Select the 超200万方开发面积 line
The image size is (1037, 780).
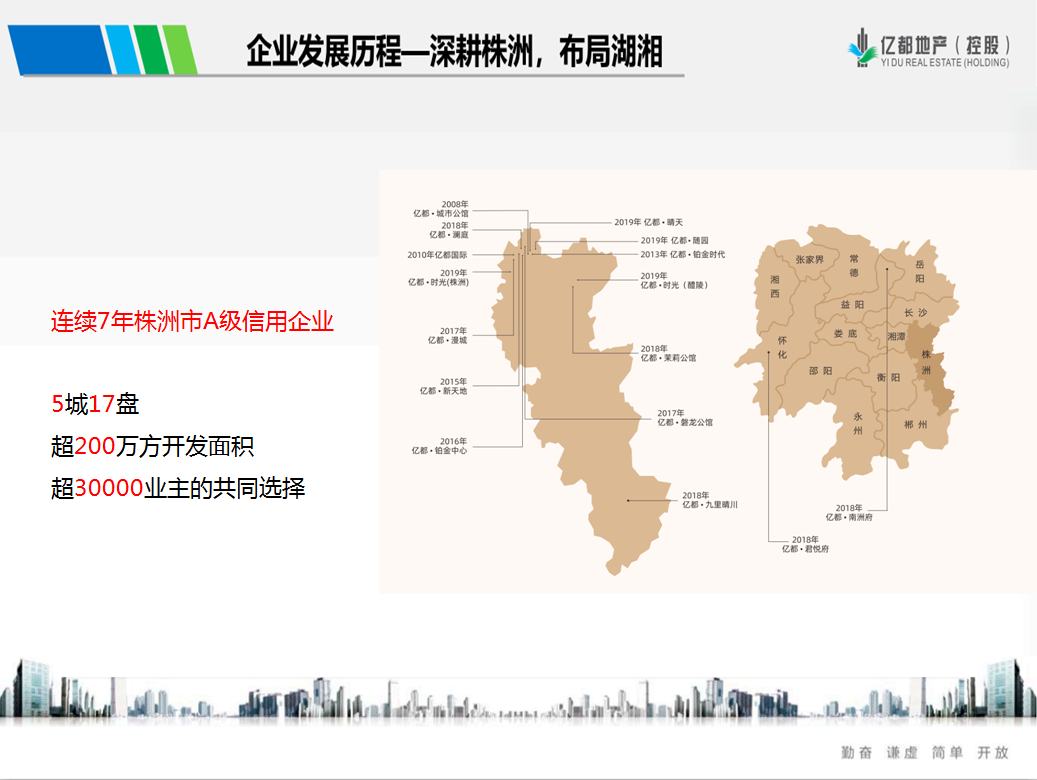pos(152,447)
